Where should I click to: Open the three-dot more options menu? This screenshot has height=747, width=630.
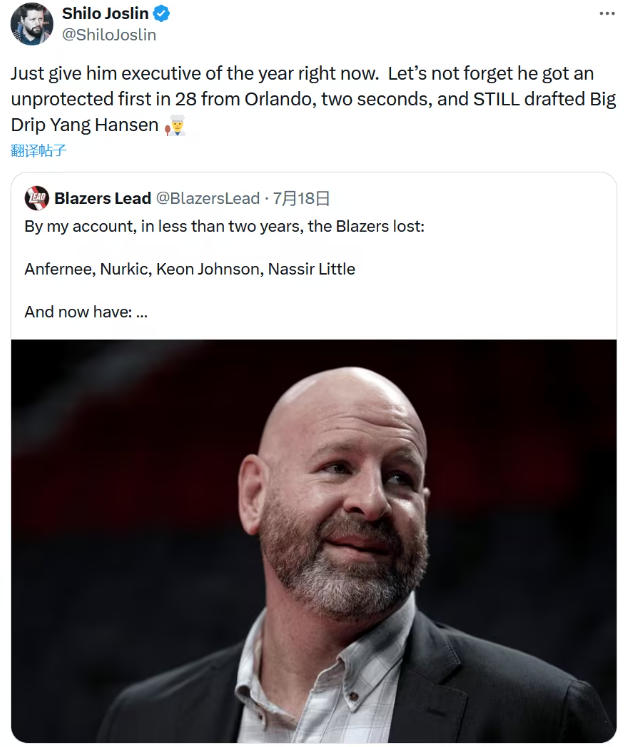[606, 13]
